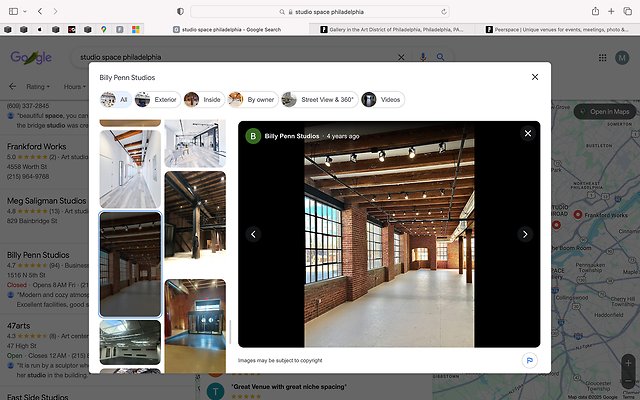
Task: Open the white hallway thumbnail
Action: (x=129, y=169)
